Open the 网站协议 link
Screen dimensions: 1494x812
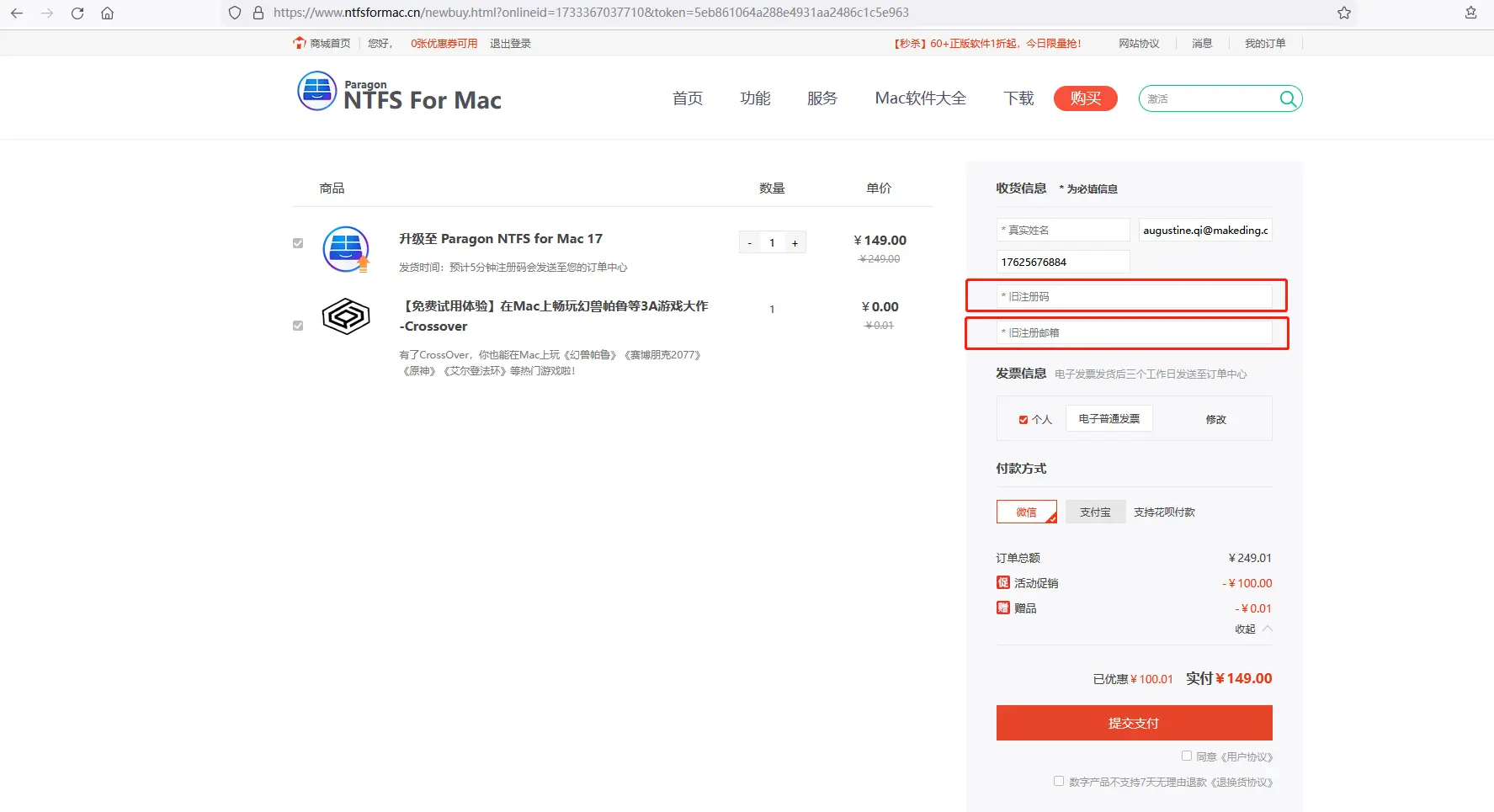coord(1139,44)
